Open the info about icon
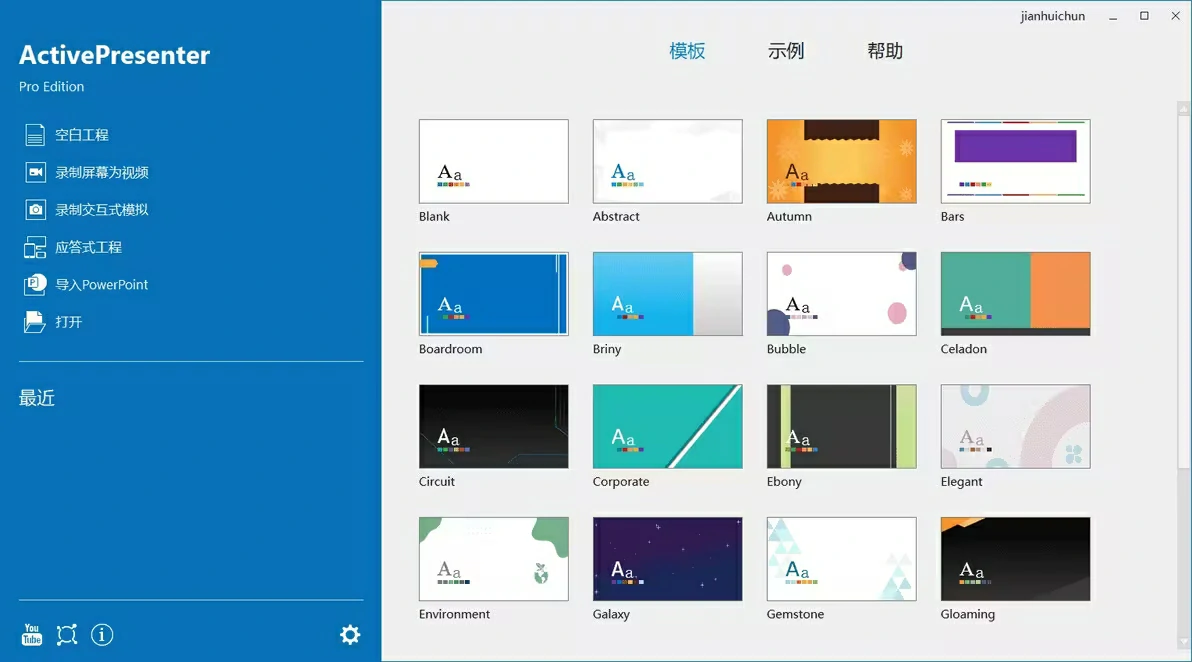Image resolution: width=1192 pixels, height=662 pixels. pos(102,635)
